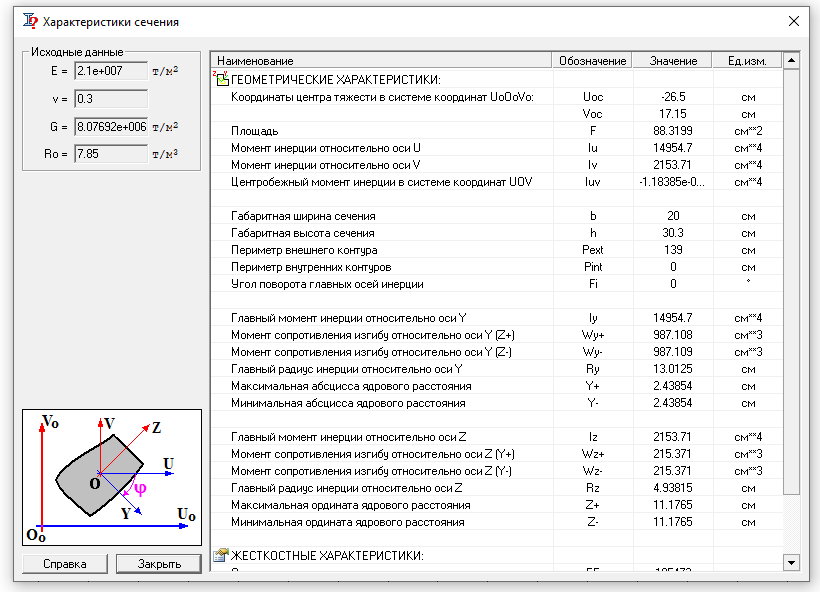This screenshot has width=820, height=592.
Task: Select Момент инерции относительно оси U row
Action: coord(497,148)
